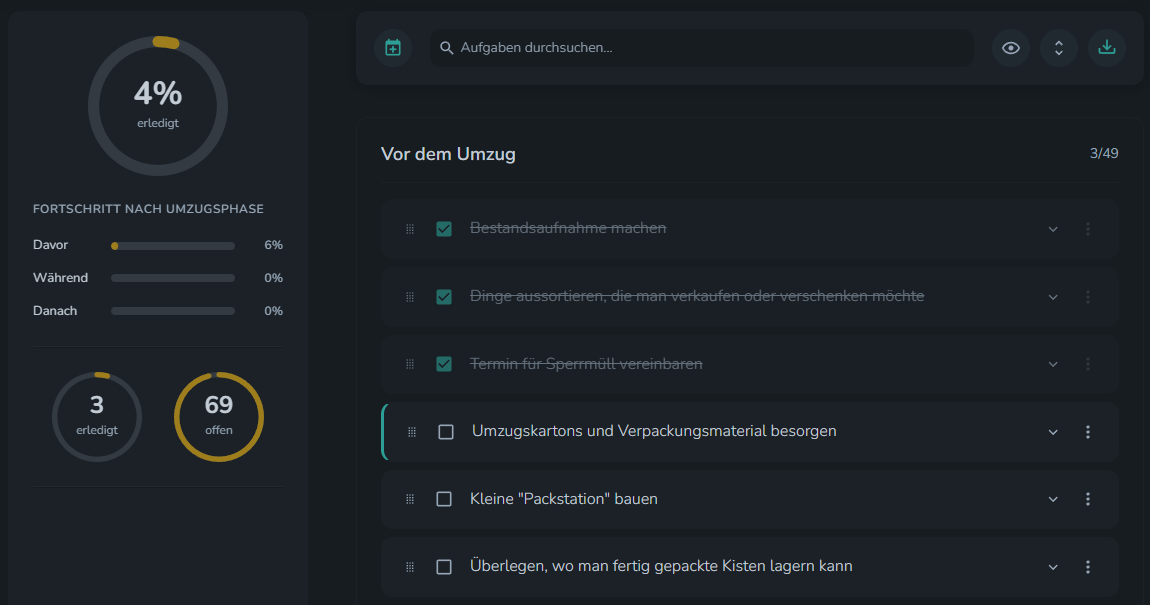Screen dimensions: 1150x605
Task: Expand Kleine Packstation bauen task details
Action: 1052,499
